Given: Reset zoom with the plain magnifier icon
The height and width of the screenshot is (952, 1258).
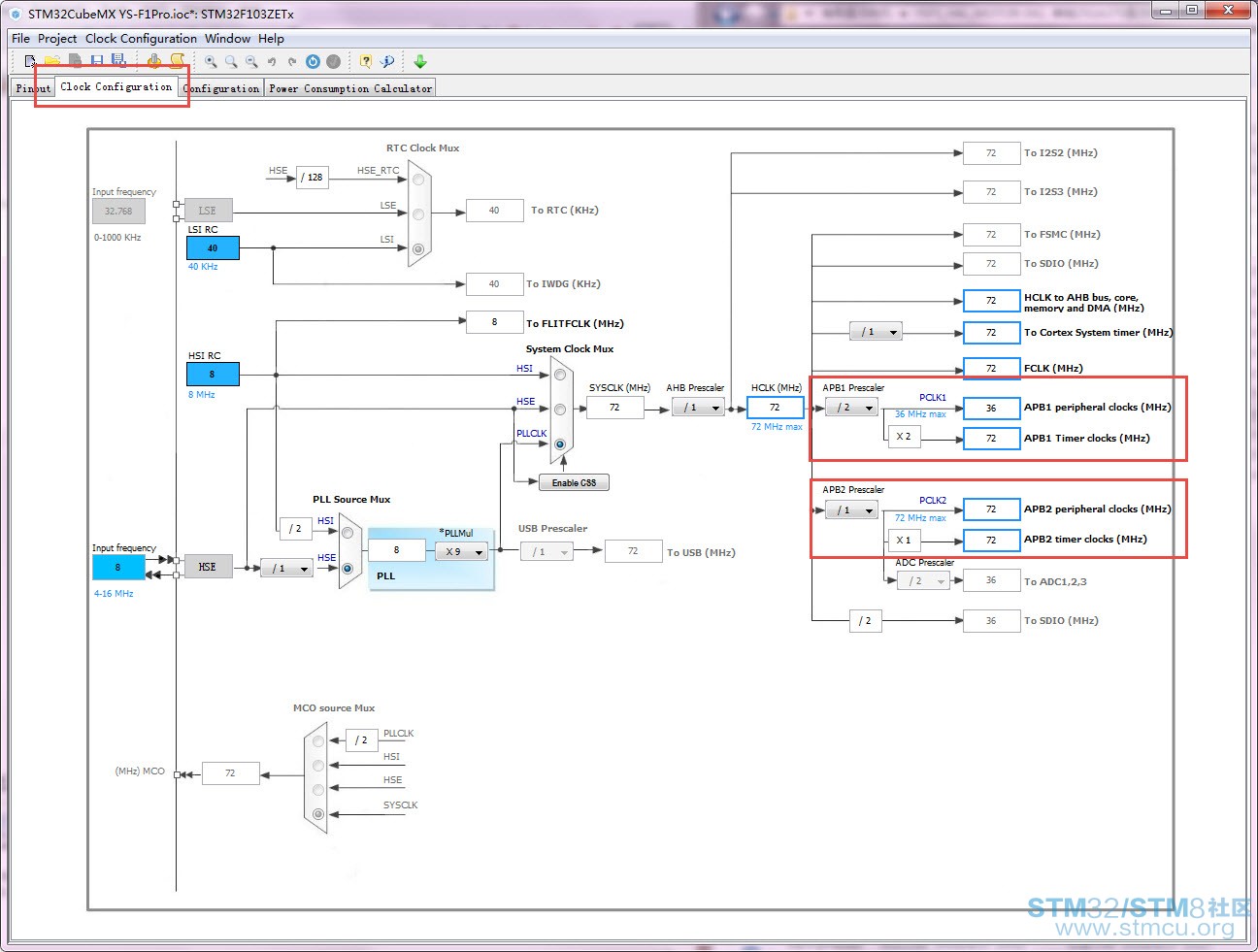Looking at the screenshot, I should pyautogui.click(x=231, y=61).
